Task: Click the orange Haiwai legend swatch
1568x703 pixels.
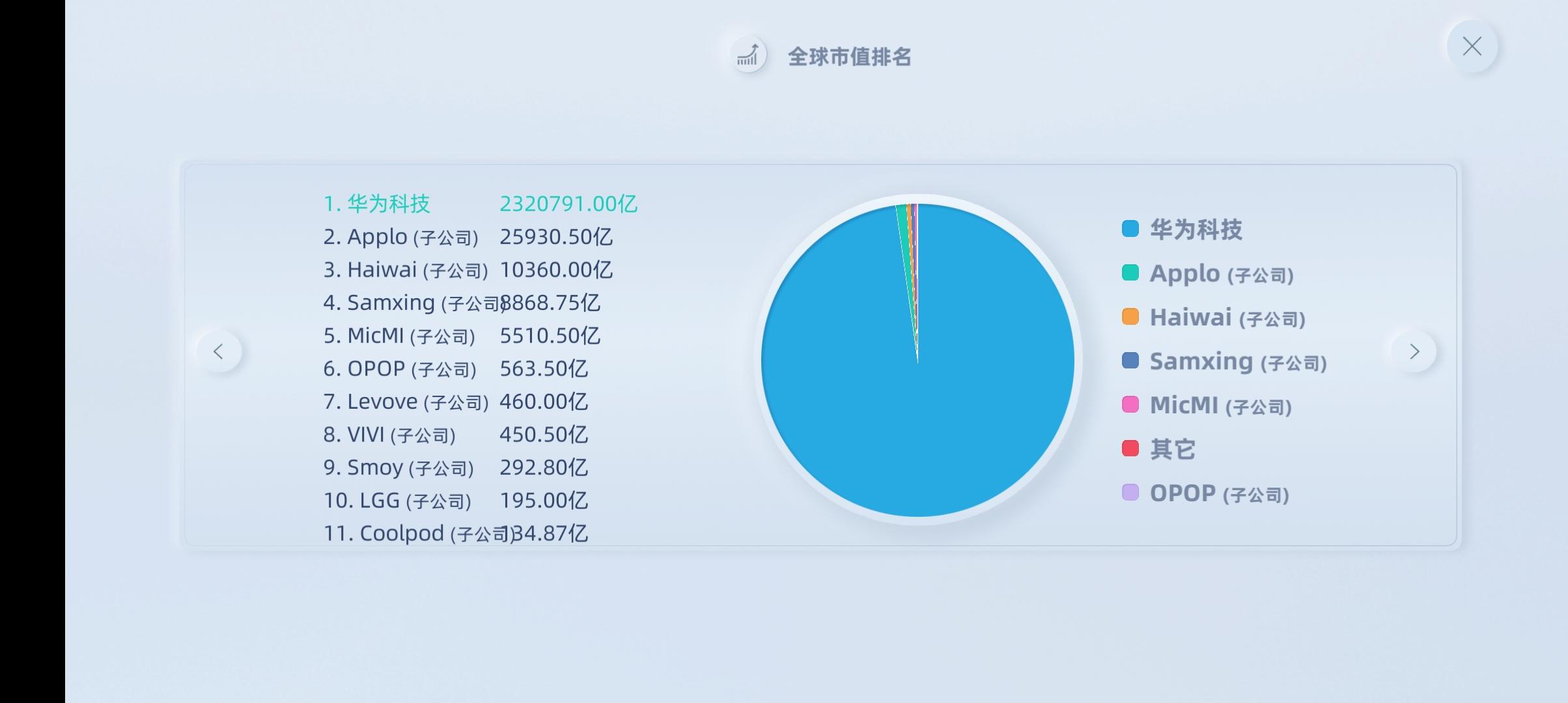Action: 1130,317
